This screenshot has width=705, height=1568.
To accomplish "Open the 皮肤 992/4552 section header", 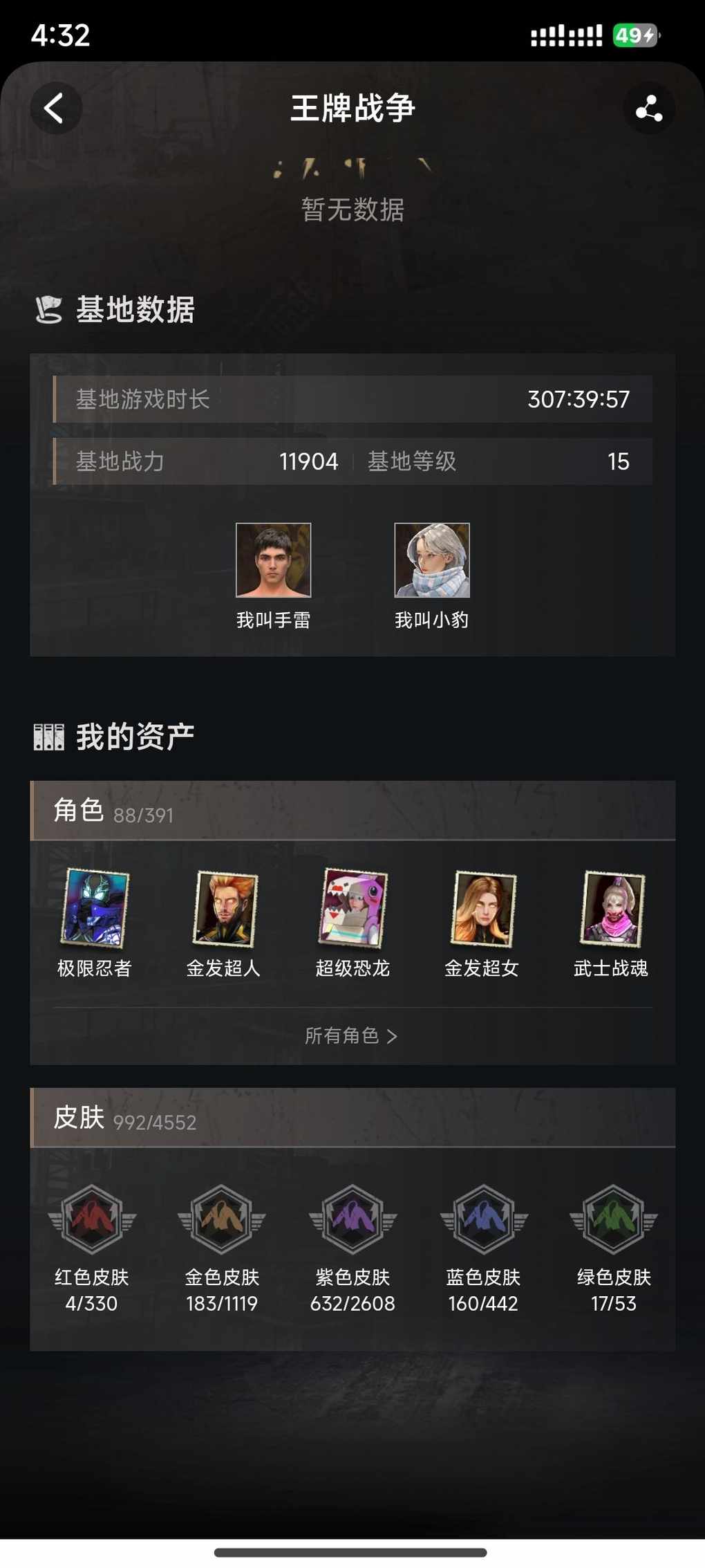I will pos(352,1118).
